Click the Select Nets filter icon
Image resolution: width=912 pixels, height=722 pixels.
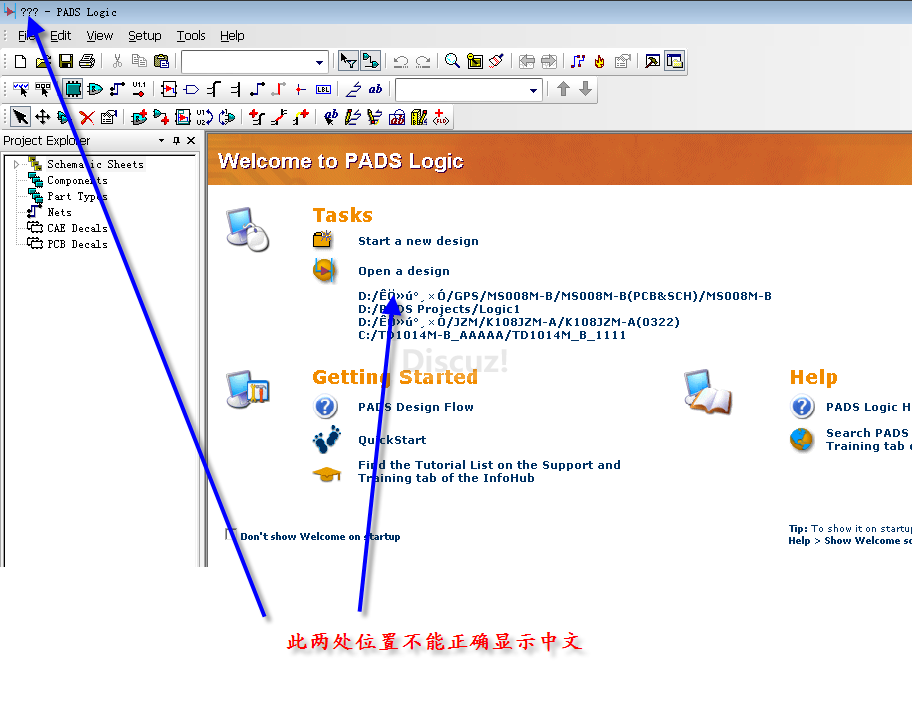point(117,89)
